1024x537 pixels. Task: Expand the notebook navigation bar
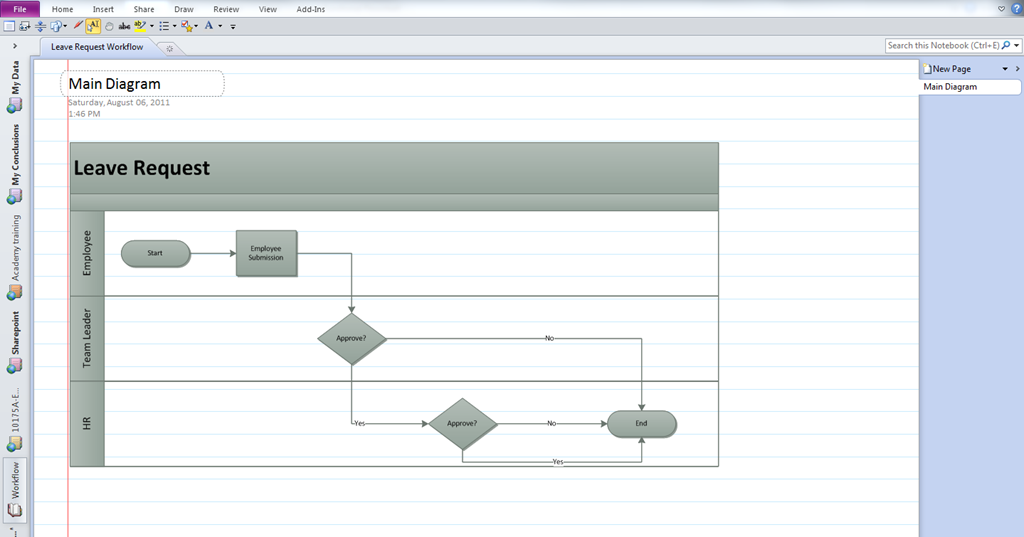pos(14,46)
